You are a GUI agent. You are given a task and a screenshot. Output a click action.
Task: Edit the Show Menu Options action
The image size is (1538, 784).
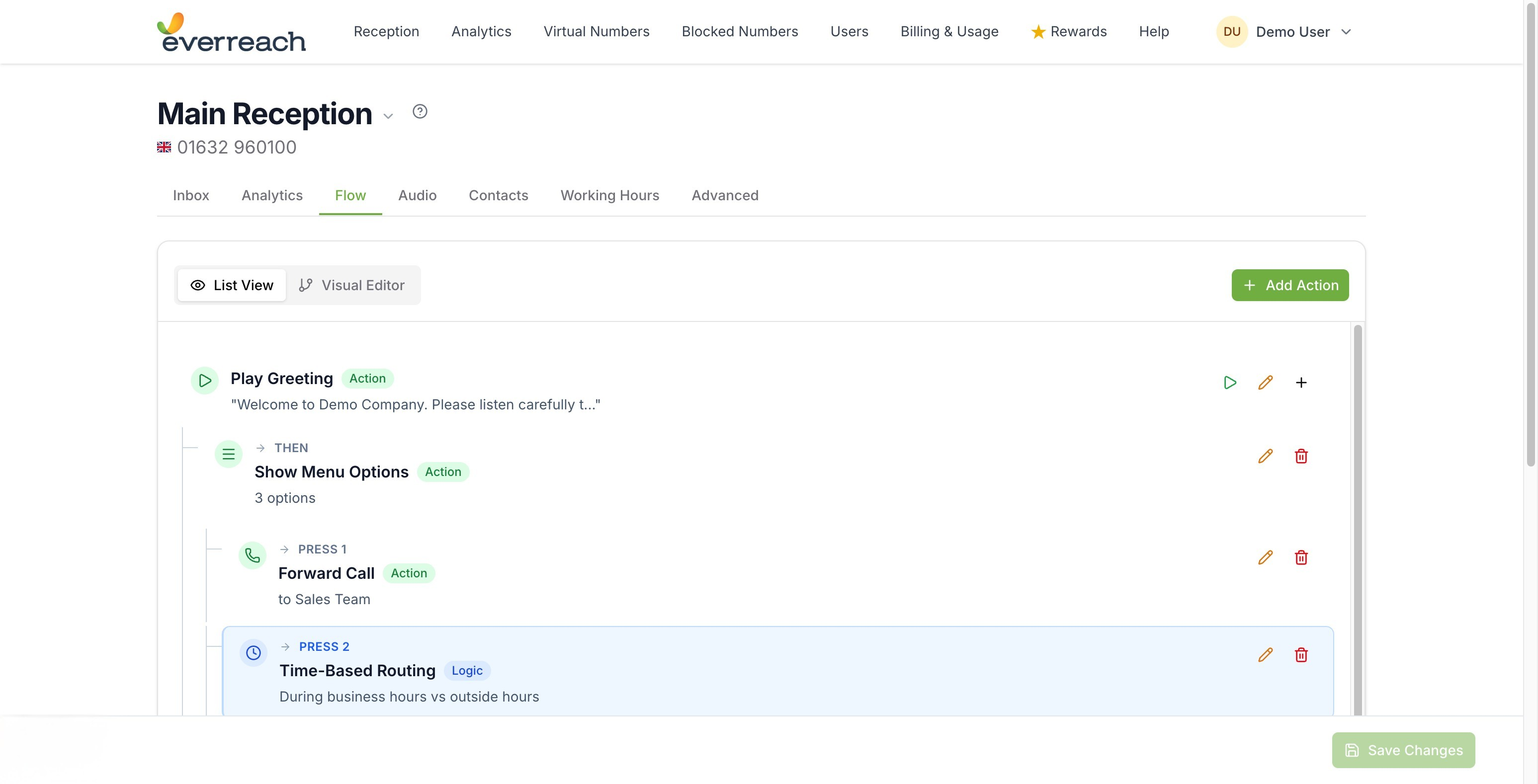(1265, 456)
